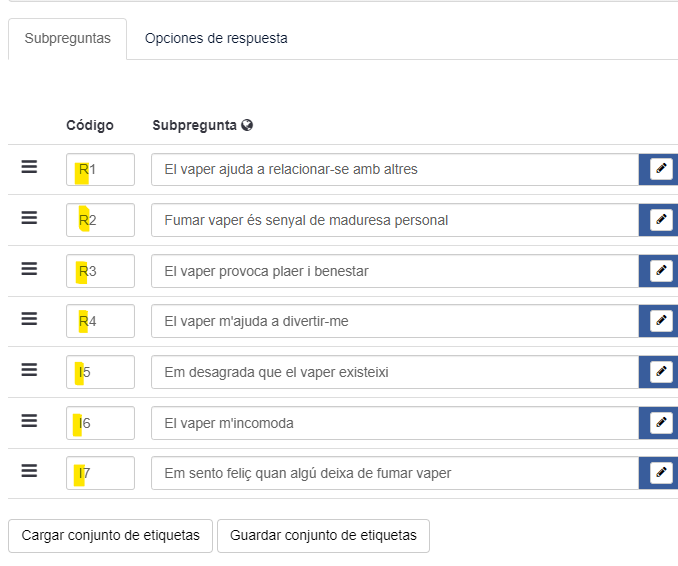Click the pencil edit icon for row R1
The height and width of the screenshot is (566, 678).
point(660,169)
